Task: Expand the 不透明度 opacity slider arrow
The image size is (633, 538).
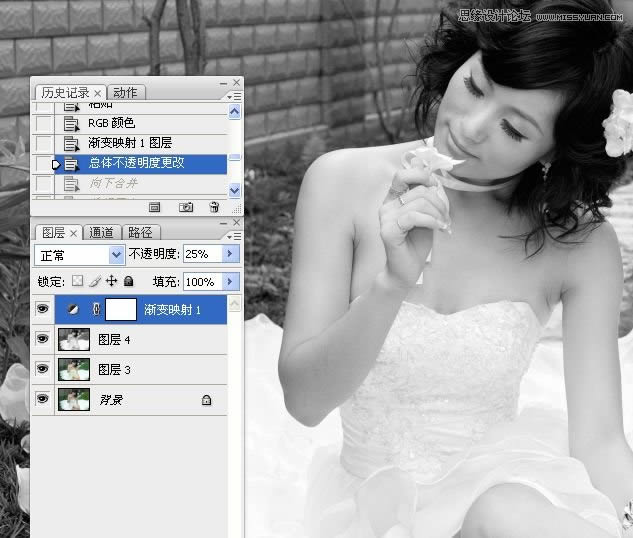Action: (231, 255)
